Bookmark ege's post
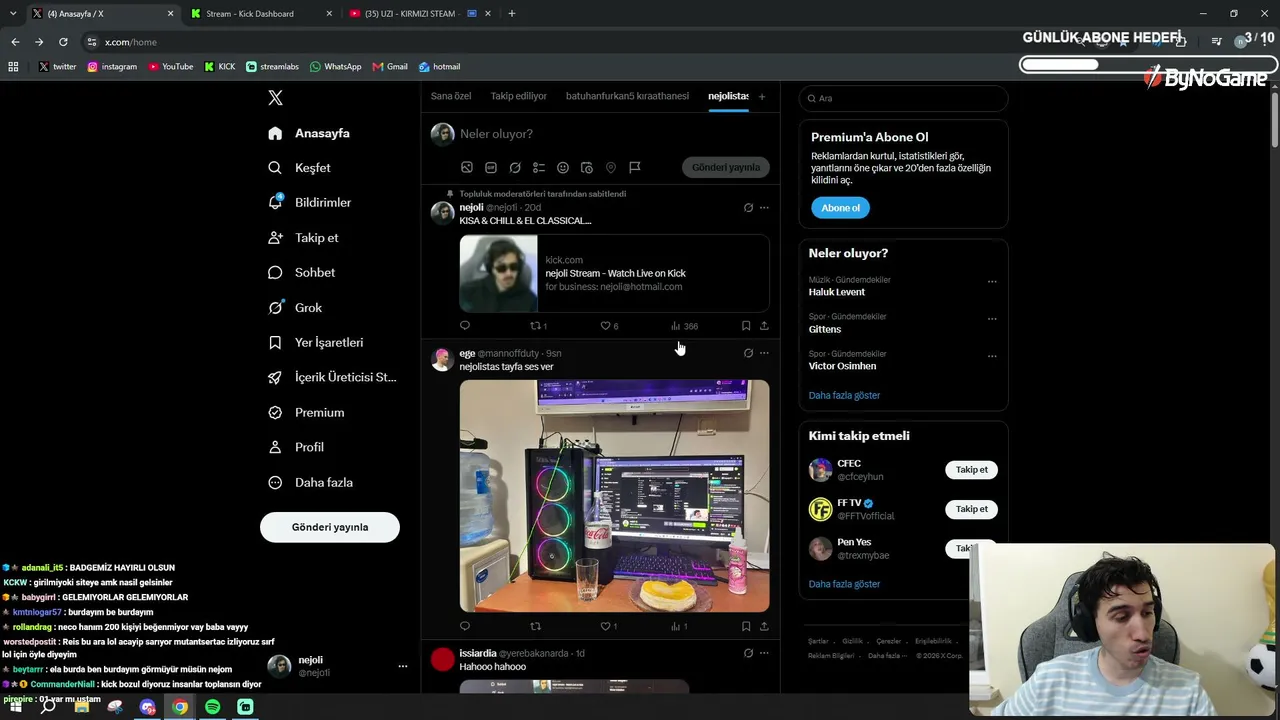 coord(746,627)
